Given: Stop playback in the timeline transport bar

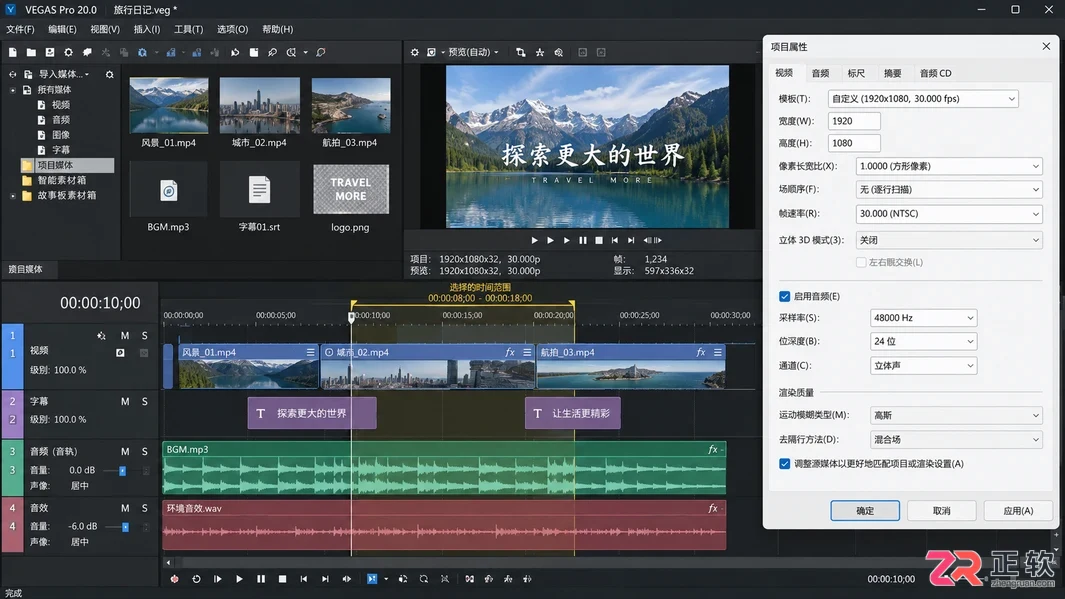Looking at the screenshot, I should [x=283, y=579].
